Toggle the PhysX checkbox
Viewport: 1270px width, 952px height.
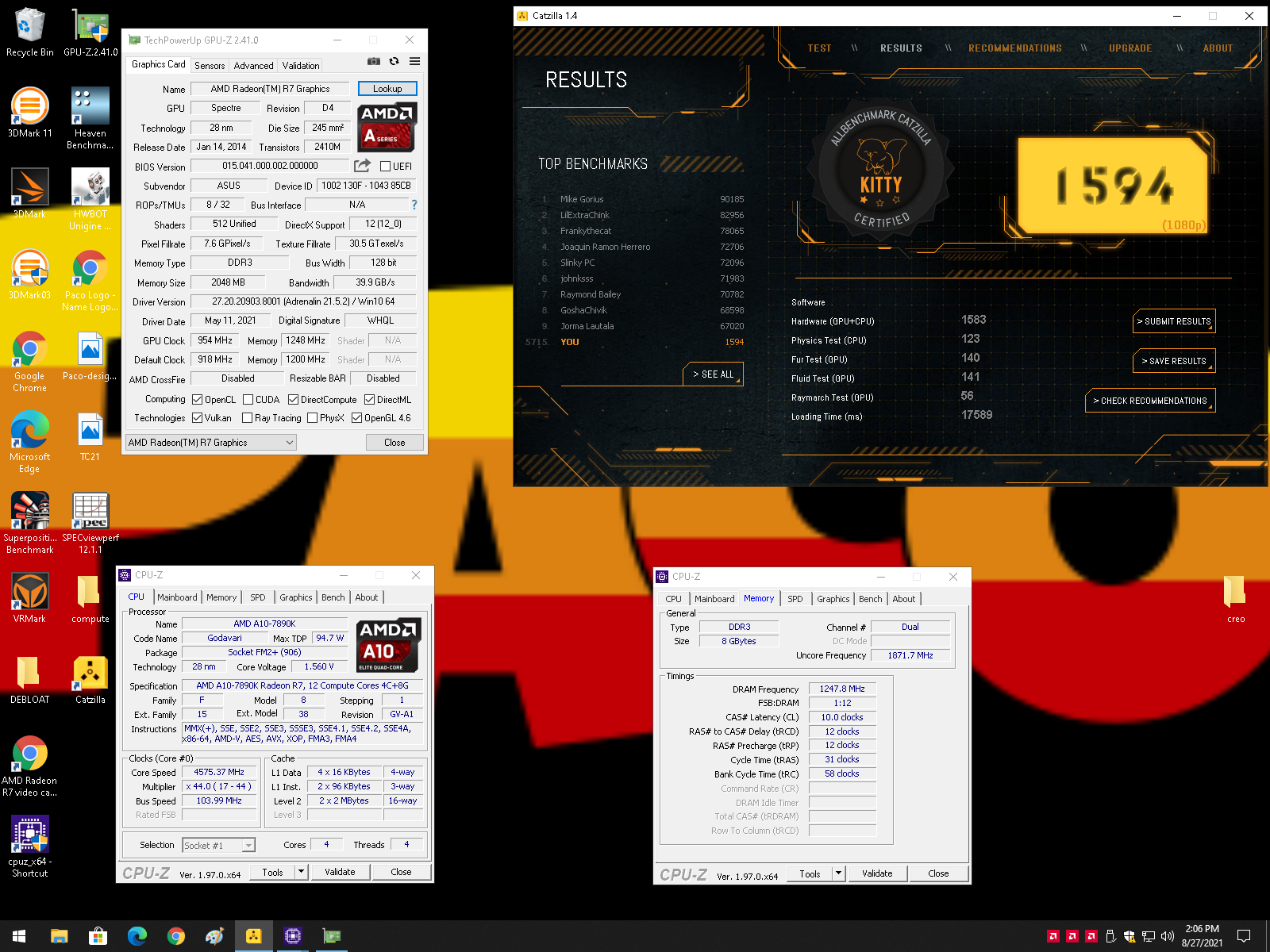click(312, 418)
